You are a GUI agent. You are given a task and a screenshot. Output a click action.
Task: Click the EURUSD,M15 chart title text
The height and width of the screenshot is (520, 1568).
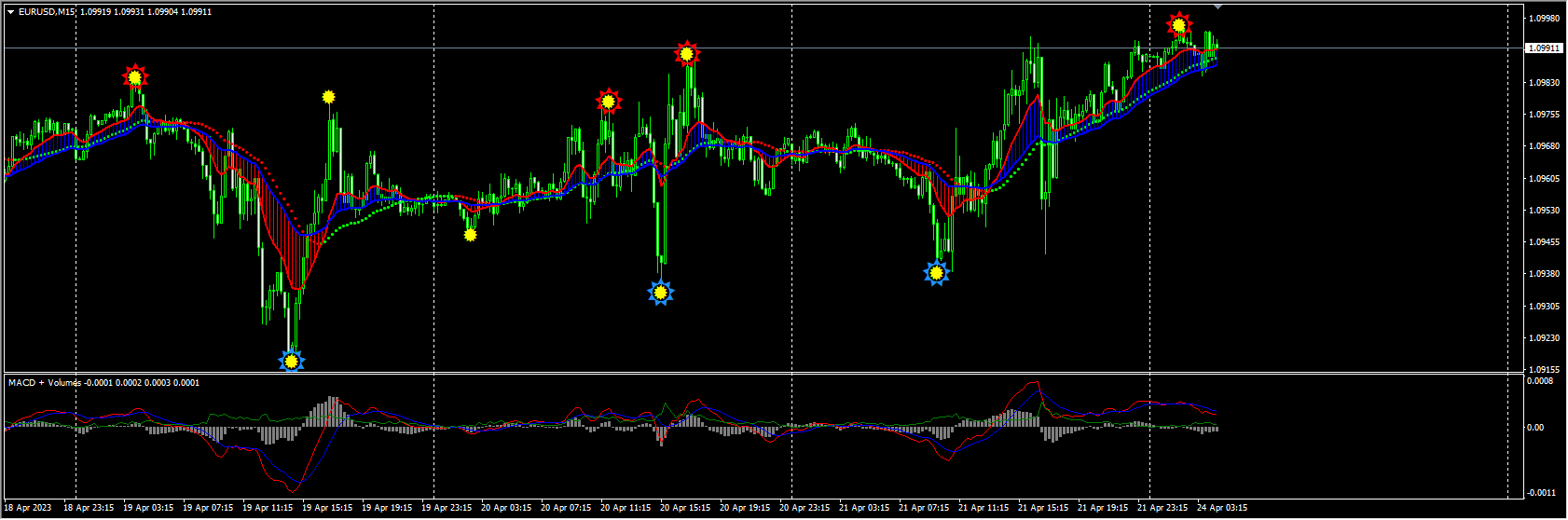tap(48, 12)
